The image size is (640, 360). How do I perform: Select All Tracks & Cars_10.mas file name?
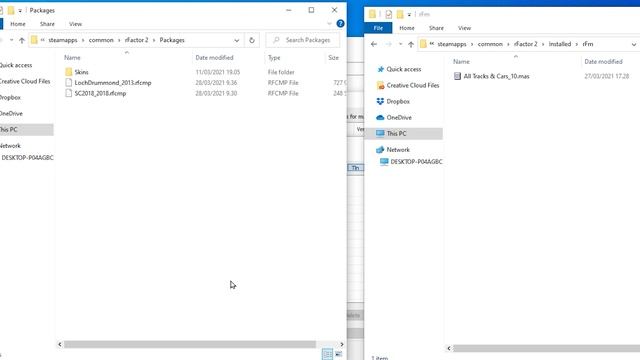496,76
